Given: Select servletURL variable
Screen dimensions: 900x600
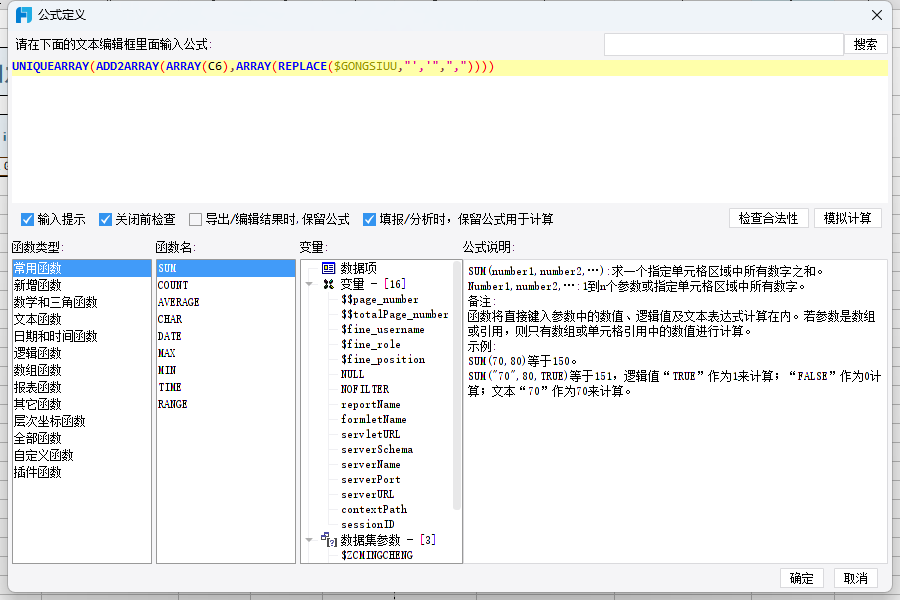Looking at the screenshot, I should 370,435.
